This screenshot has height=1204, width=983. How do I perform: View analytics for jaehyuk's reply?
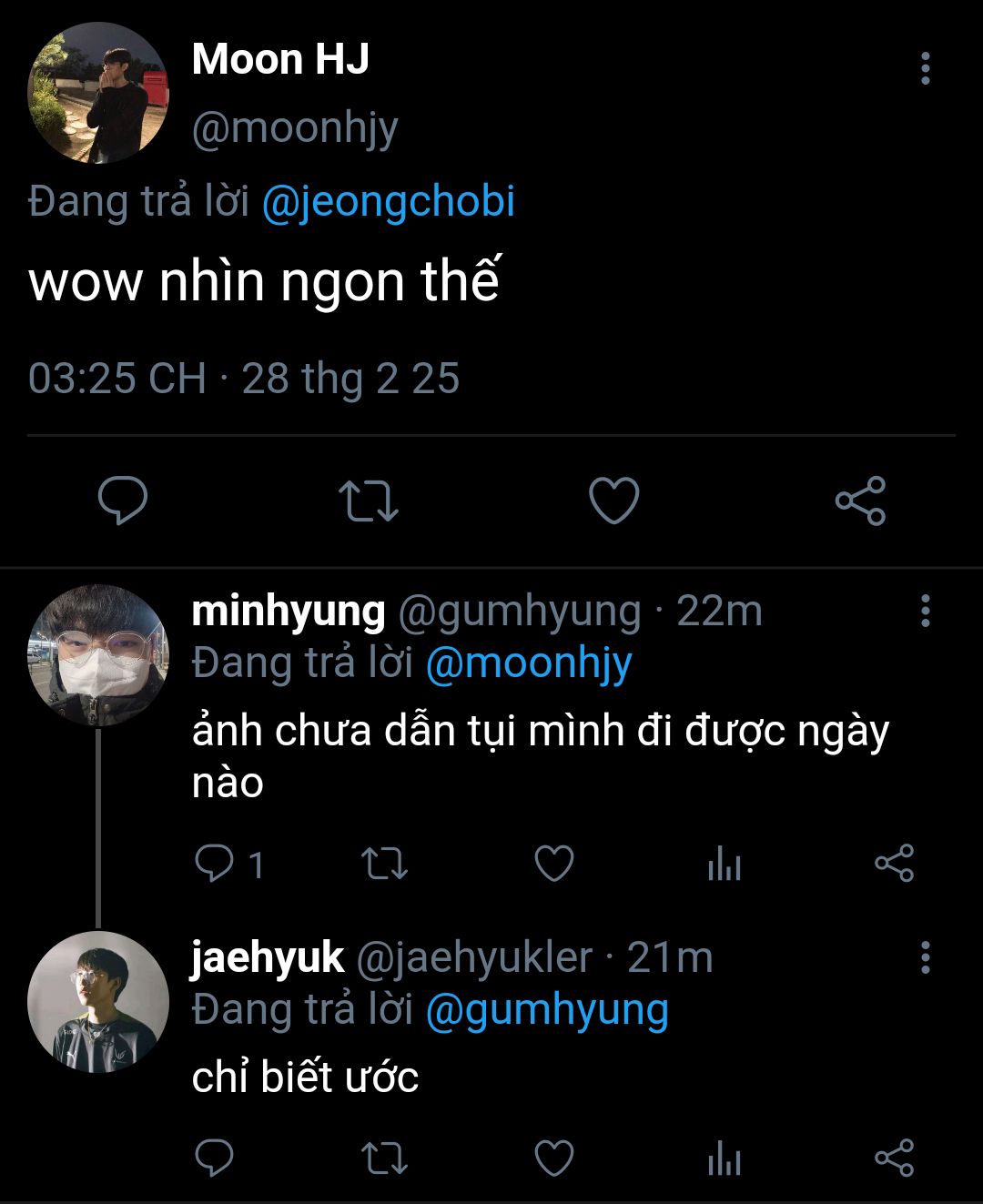725,1158
